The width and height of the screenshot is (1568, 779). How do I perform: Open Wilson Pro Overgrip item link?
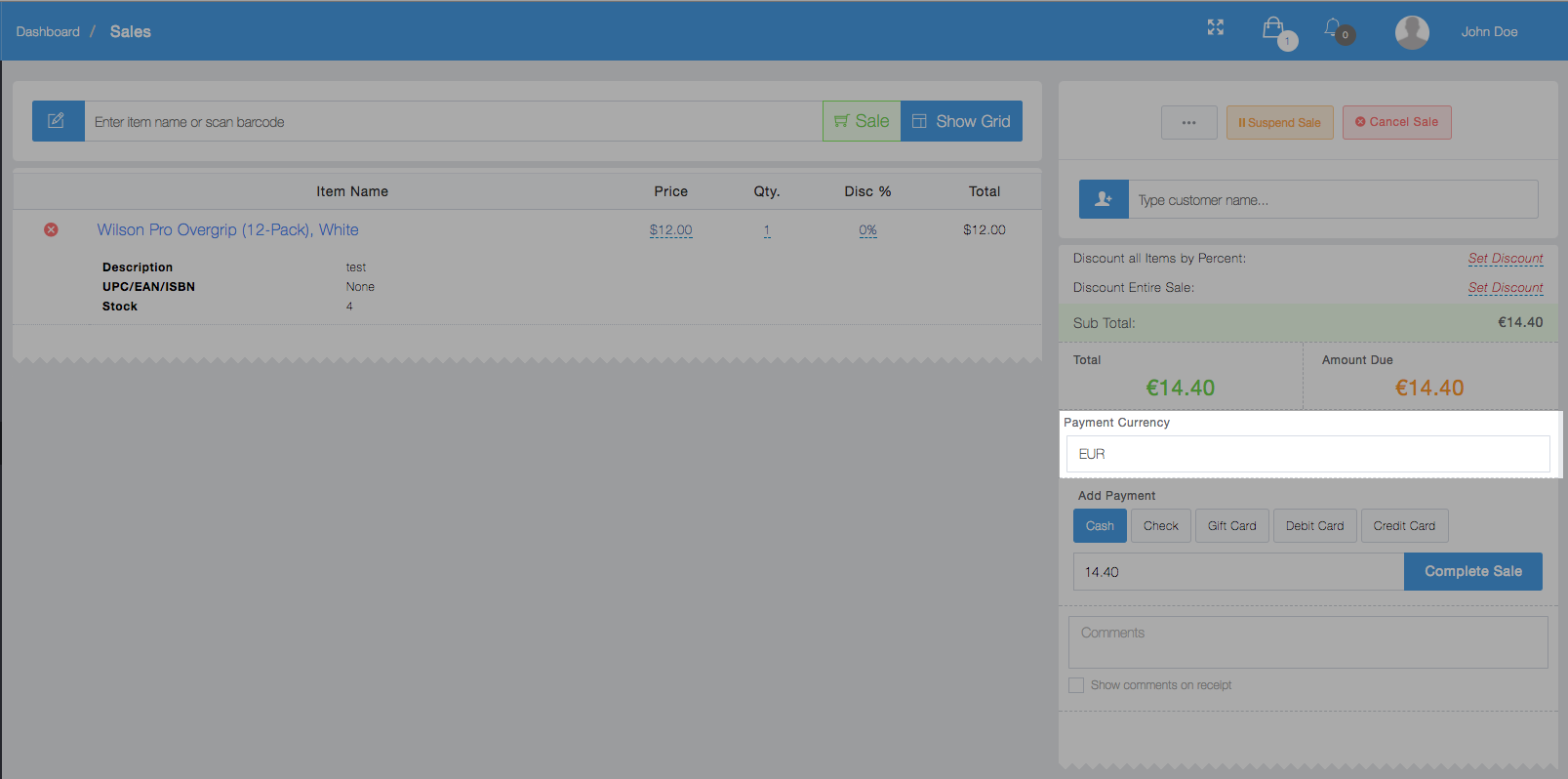227,229
